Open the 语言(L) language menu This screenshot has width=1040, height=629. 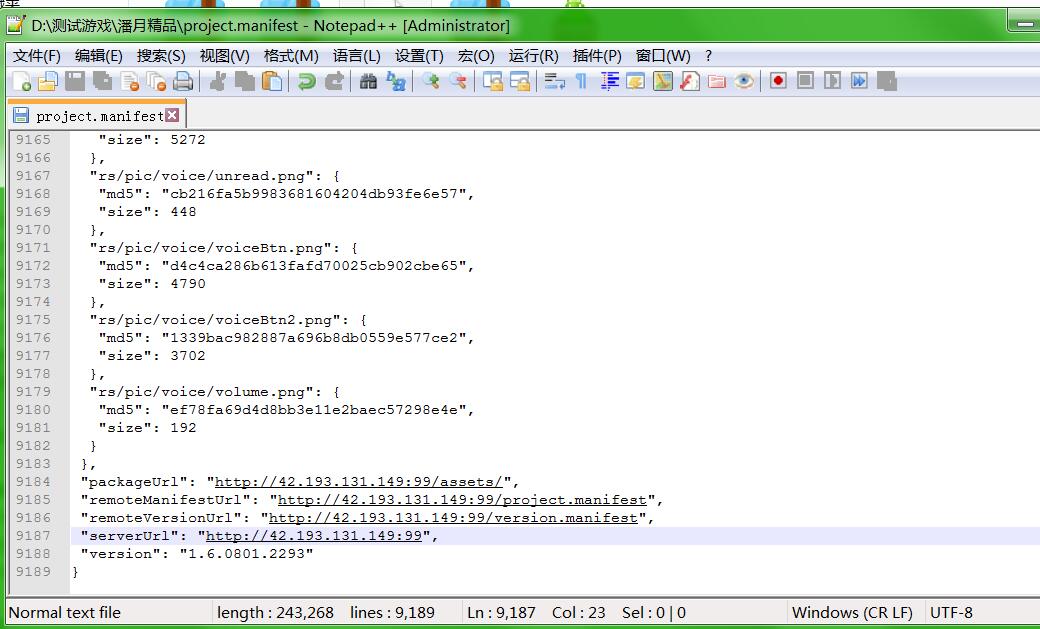tap(356, 56)
